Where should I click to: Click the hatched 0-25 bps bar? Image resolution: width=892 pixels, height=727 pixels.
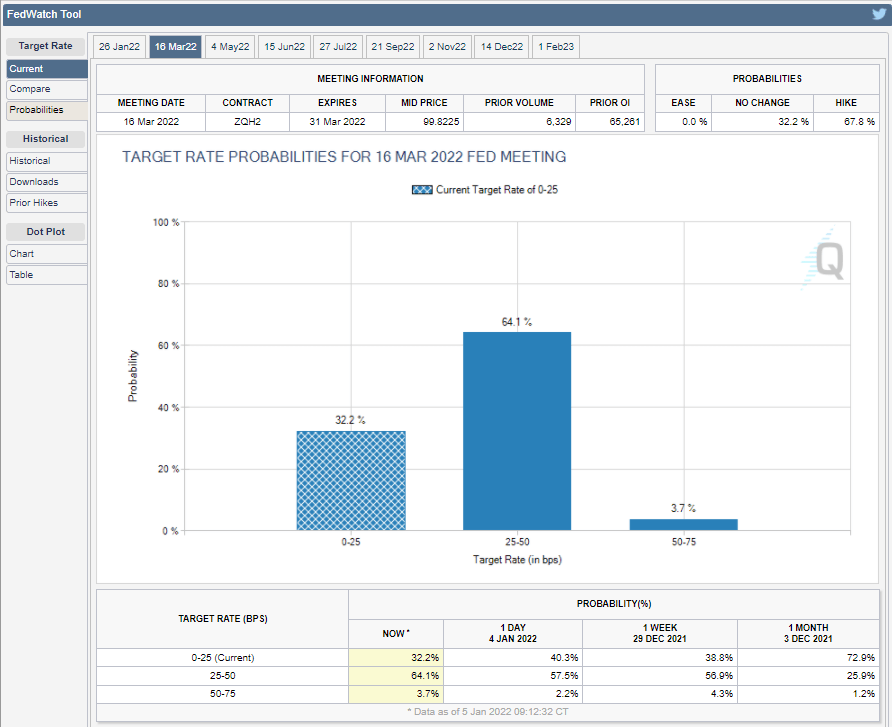[351, 481]
